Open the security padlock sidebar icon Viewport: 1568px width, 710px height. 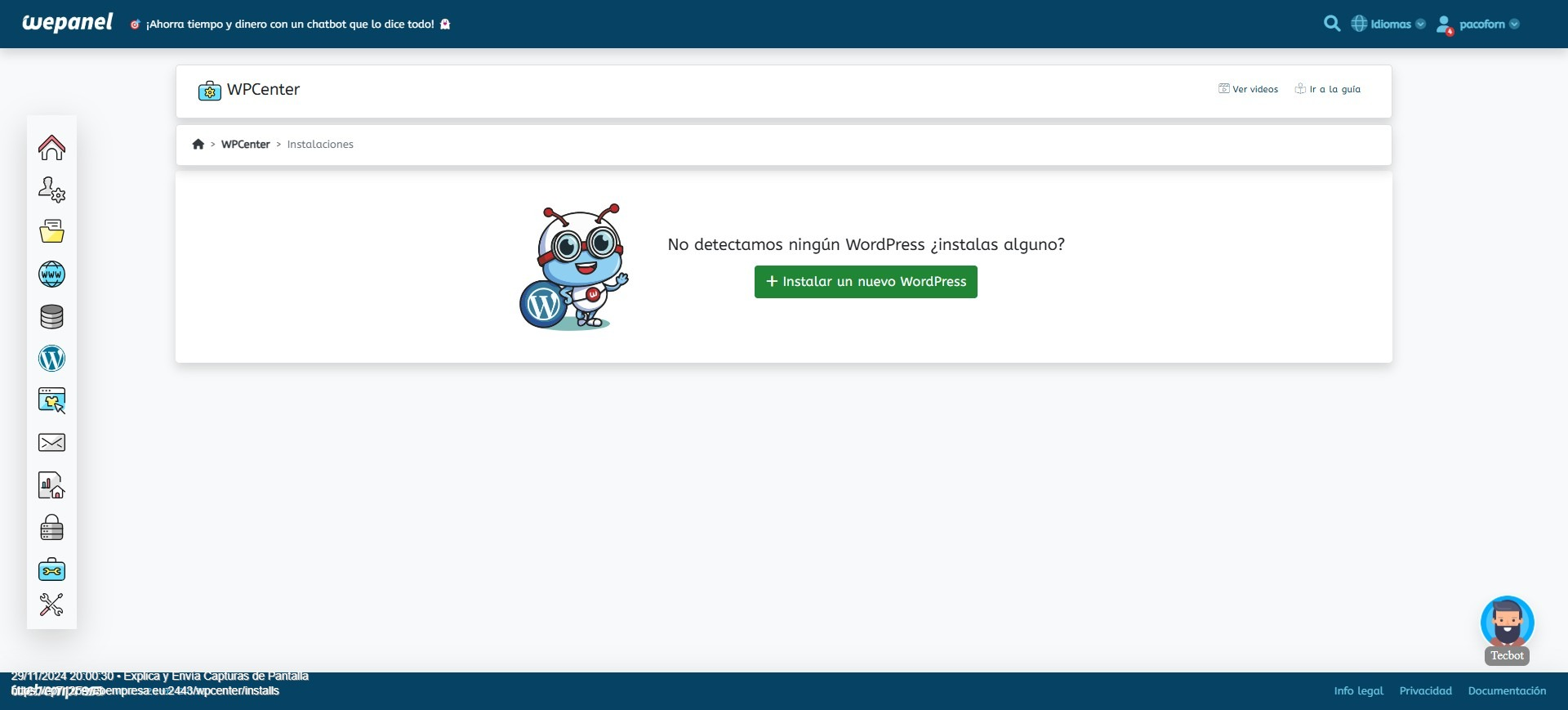(51, 528)
